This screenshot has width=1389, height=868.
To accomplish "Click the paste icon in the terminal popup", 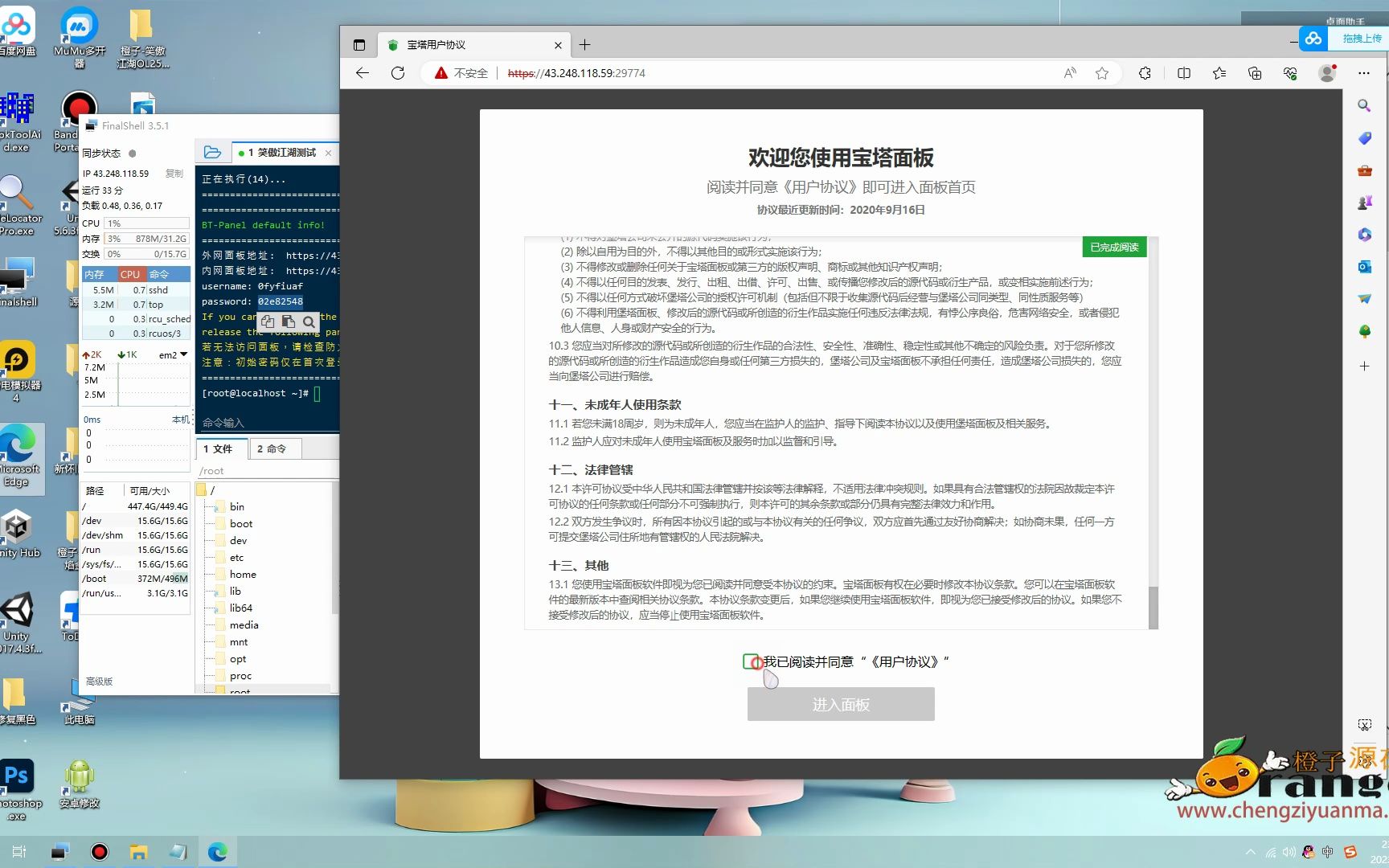I will pos(288,321).
